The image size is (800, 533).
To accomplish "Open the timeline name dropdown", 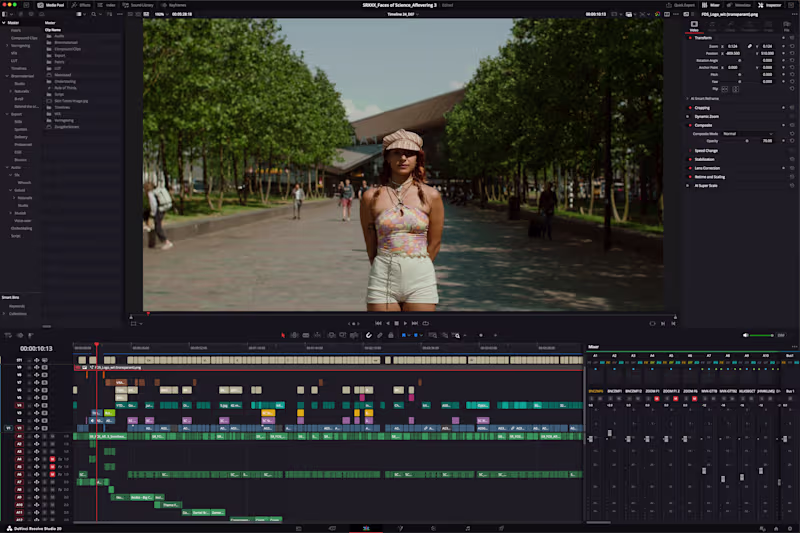I will pos(403,14).
